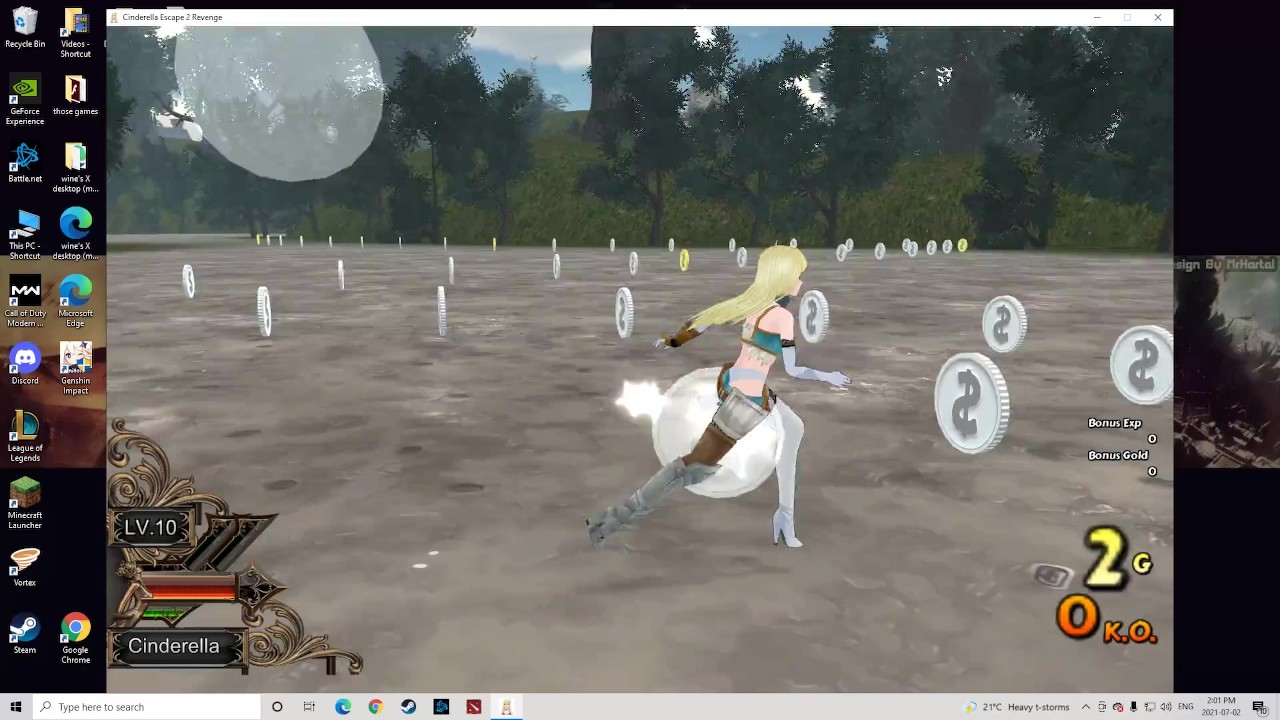The width and height of the screenshot is (1280, 720).
Task: Click the Bonus Gold label
Action: click(1118, 455)
